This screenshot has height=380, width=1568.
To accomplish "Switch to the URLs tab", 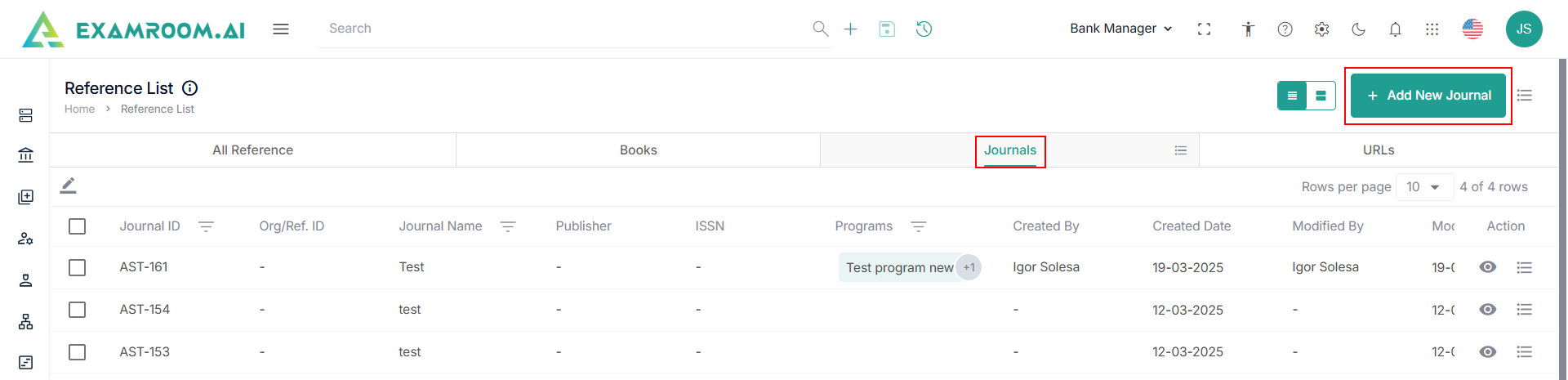I will 1378,150.
